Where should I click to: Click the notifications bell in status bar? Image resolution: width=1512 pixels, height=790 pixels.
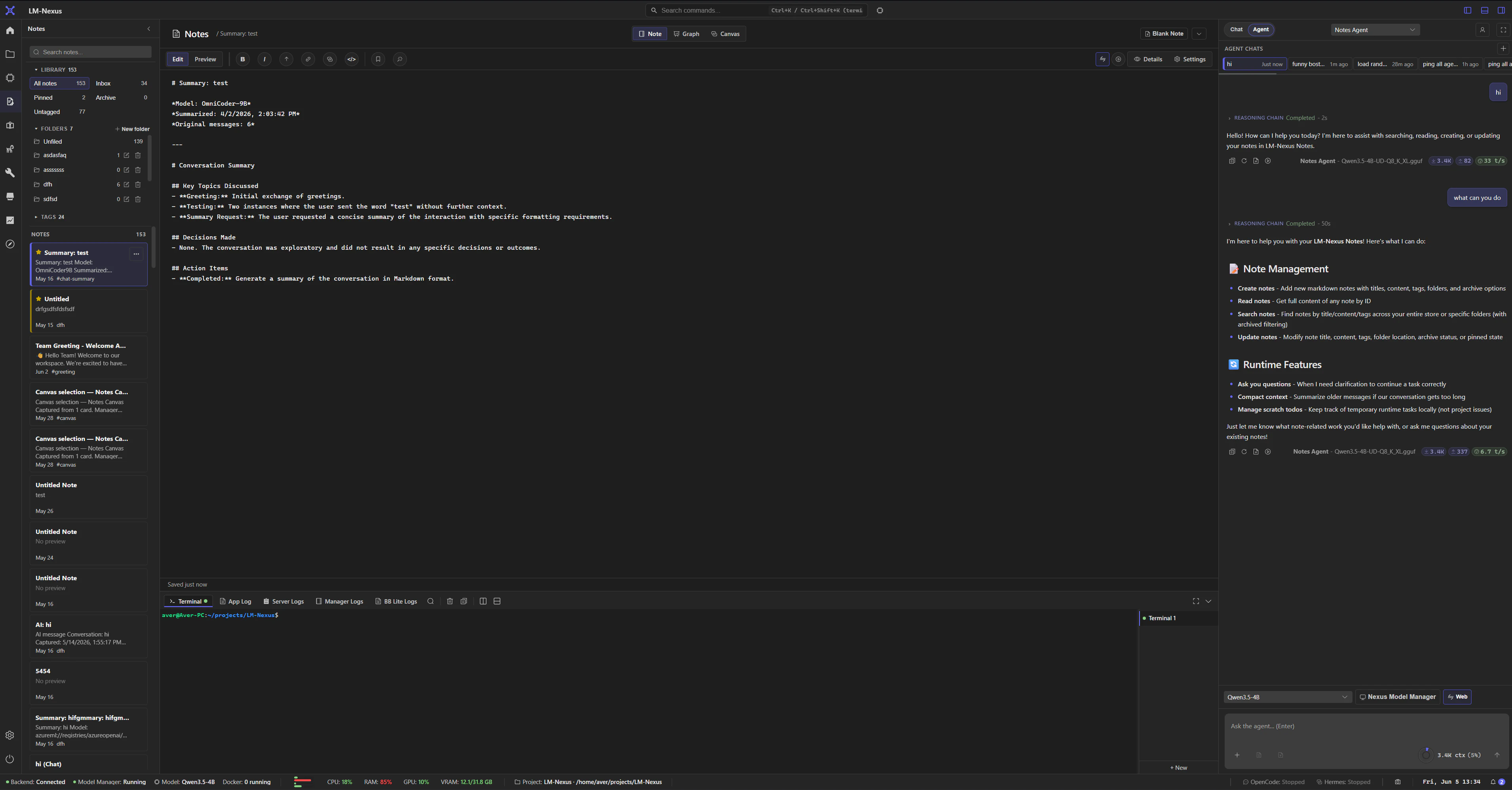[x=1493, y=782]
